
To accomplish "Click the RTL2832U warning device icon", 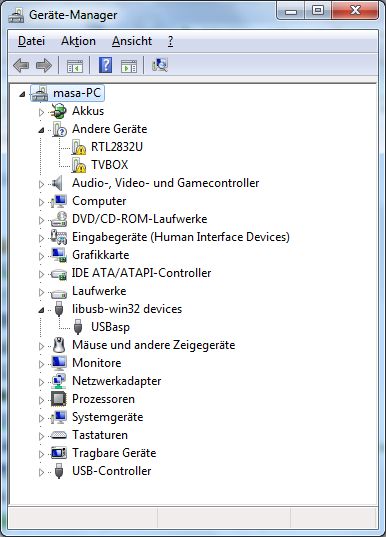I will click(78, 147).
